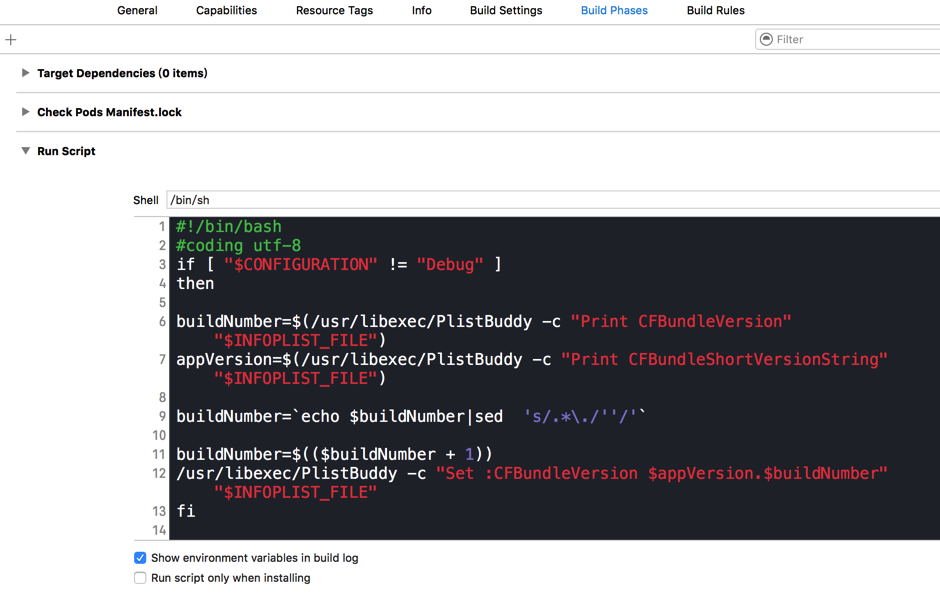Click the sed expression on line 9
Image resolution: width=940 pixels, height=596 pixels.
point(580,416)
